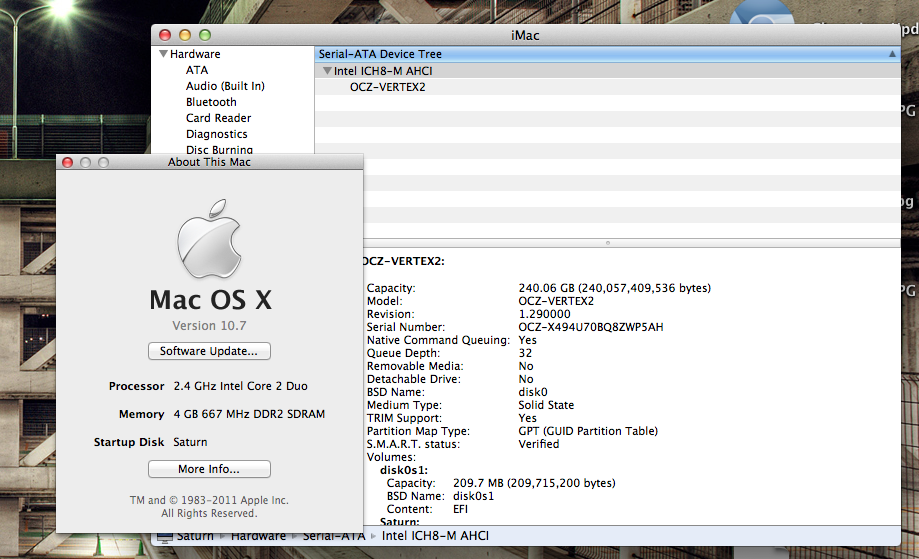Collapse the Intel ICH8-M AHCI tree node

327,71
